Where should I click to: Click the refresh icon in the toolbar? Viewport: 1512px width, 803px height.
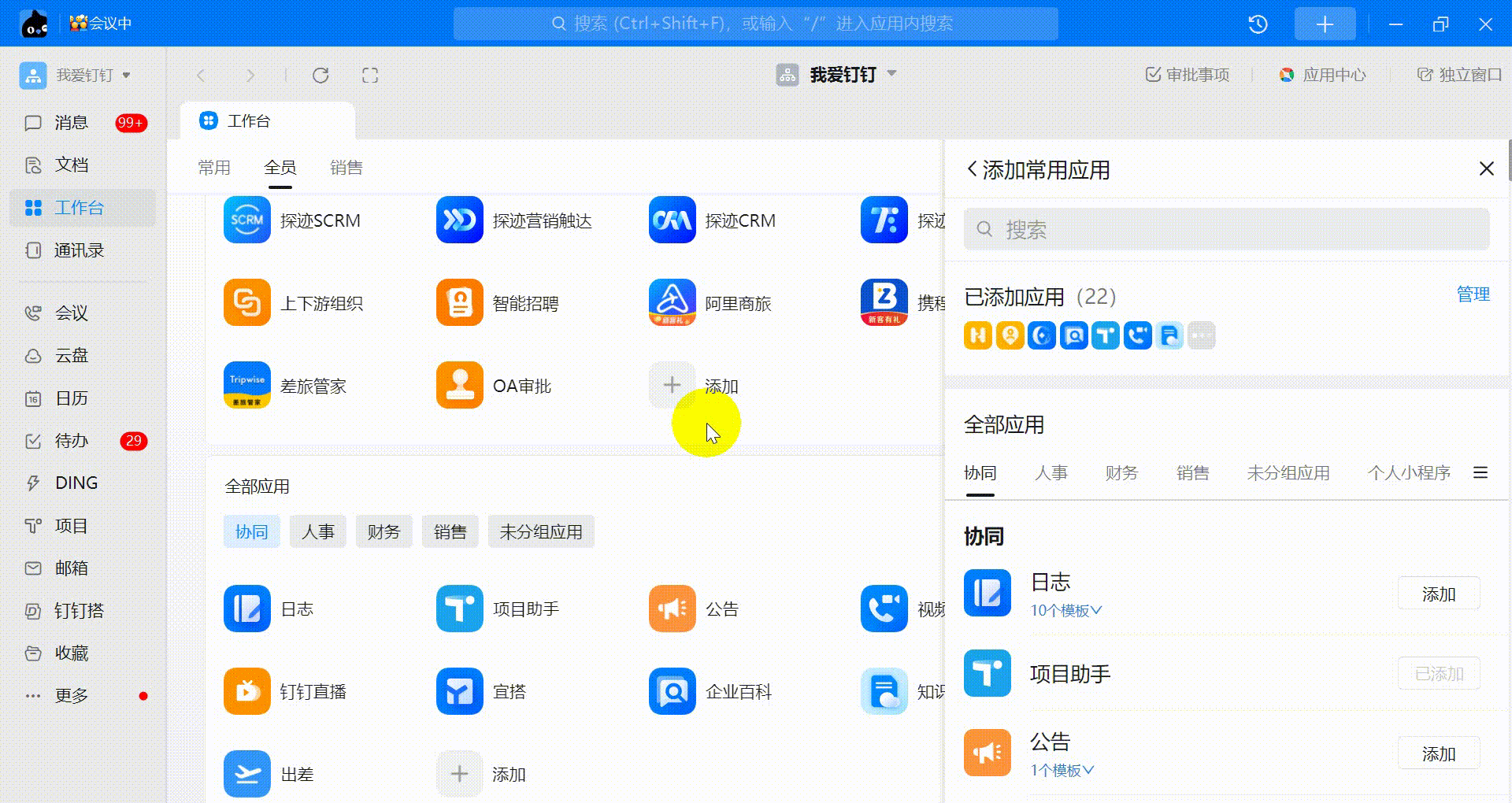click(x=321, y=76)
